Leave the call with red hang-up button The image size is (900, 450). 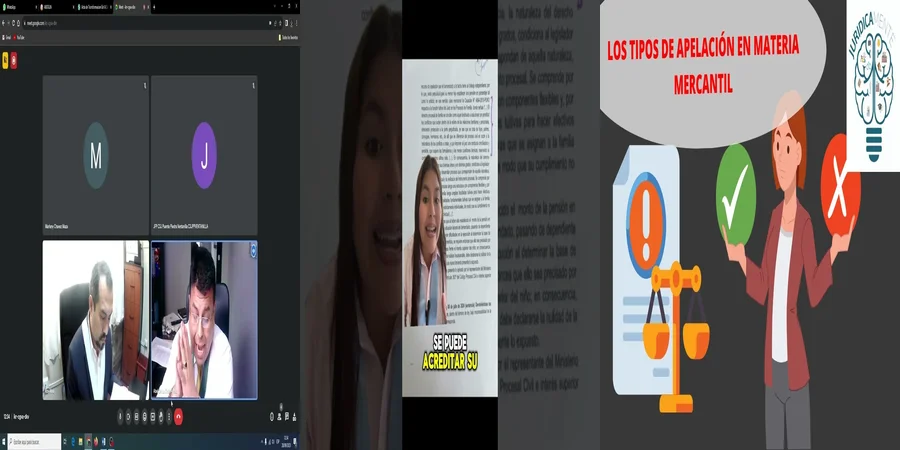pyautogui.click(x=179, y=417)
